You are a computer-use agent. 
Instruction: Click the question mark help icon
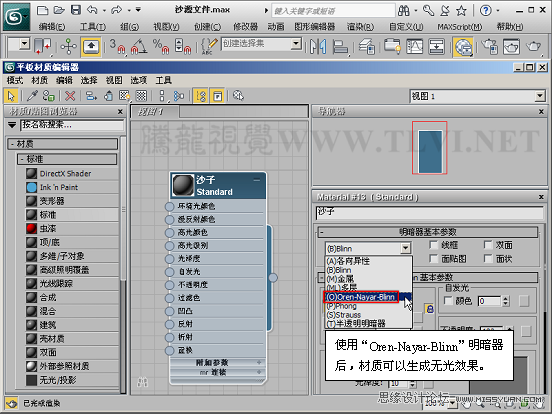[x=485, y=11]
